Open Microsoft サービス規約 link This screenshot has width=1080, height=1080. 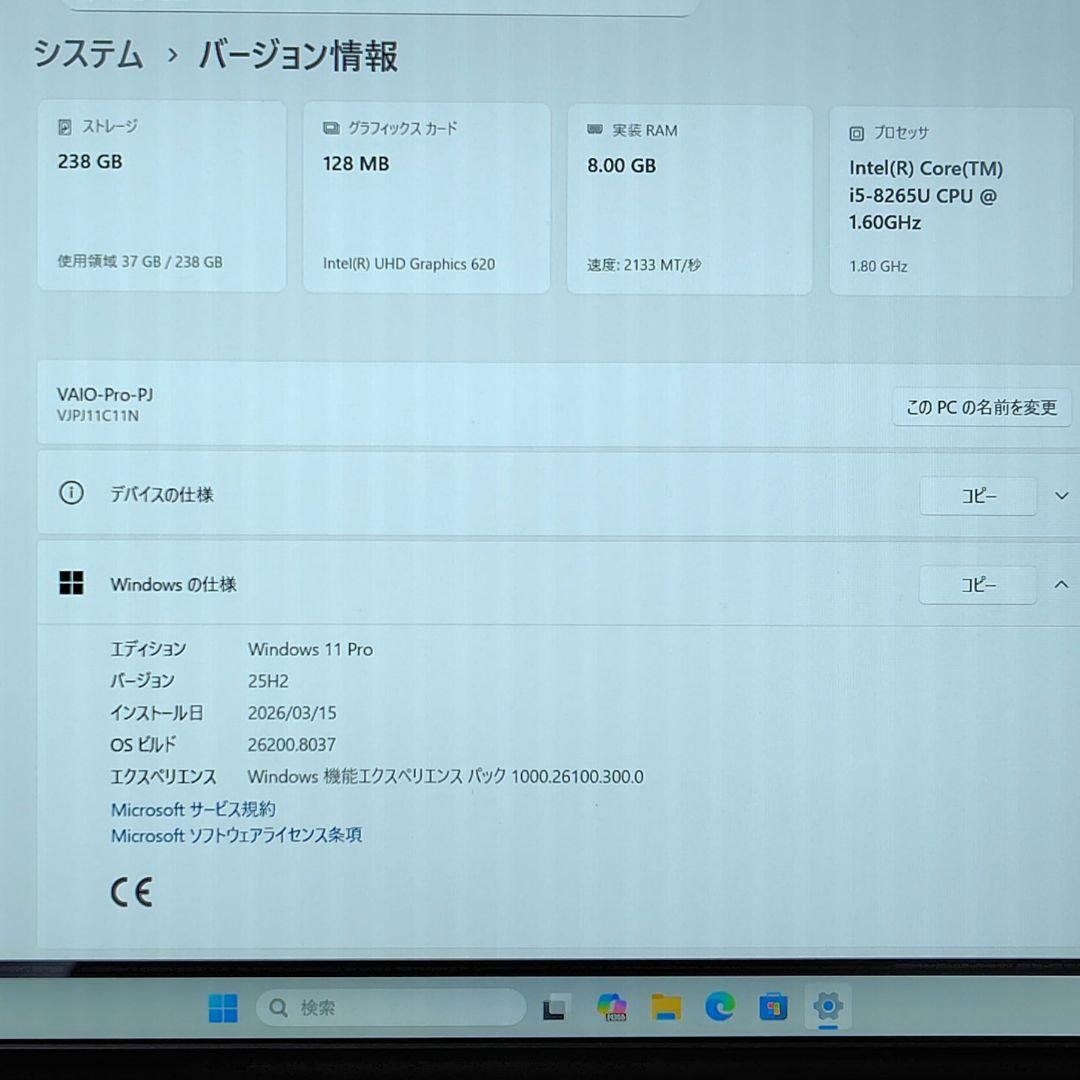[x=194, y=809]
